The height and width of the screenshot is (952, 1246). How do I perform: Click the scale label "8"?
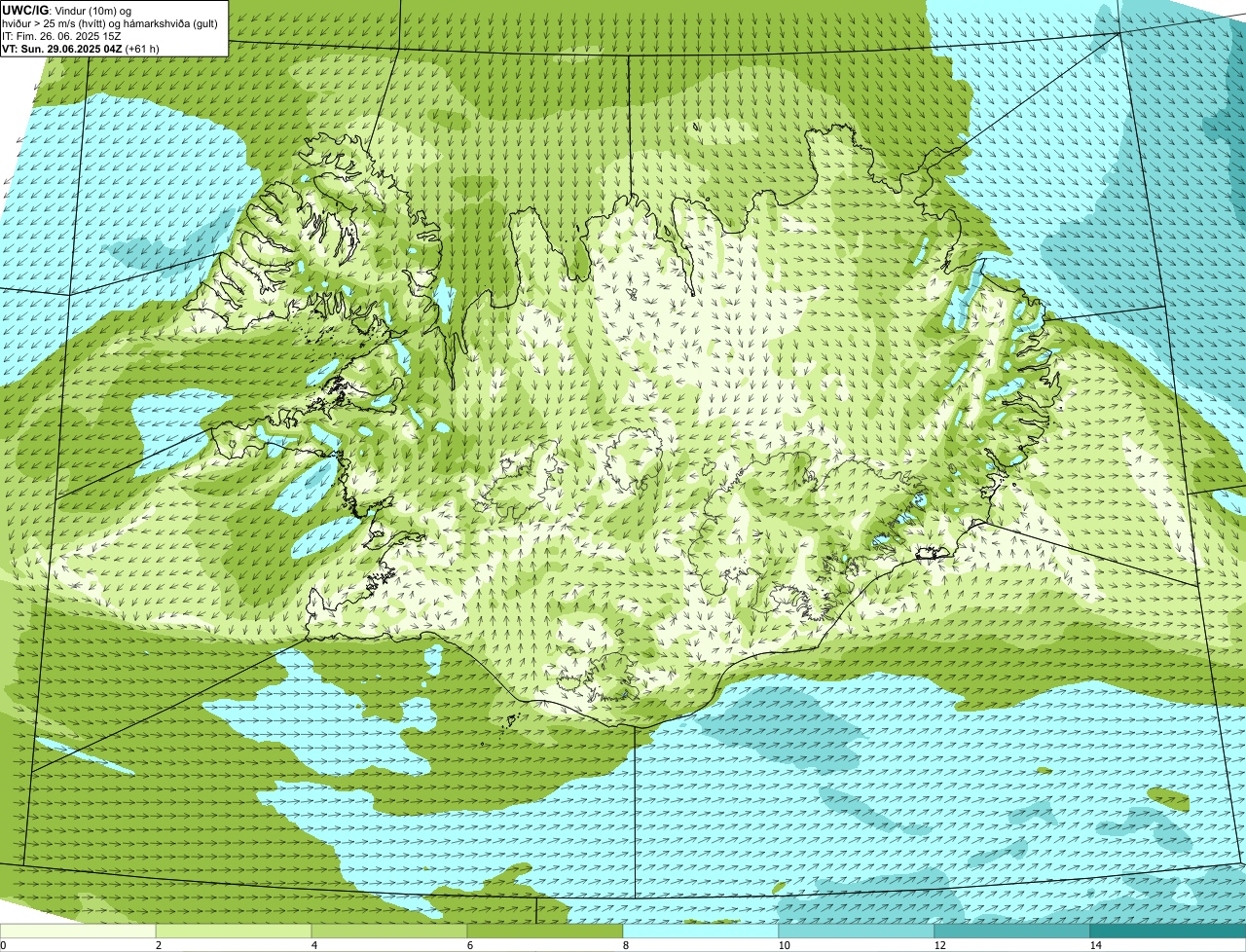(625, 945)
